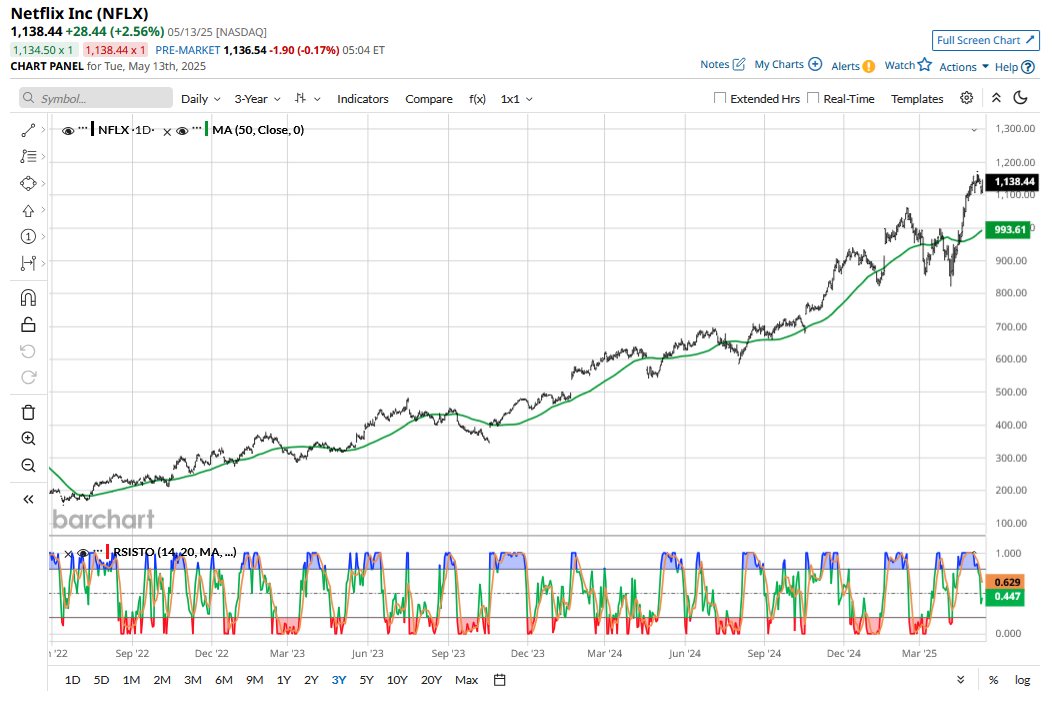Switch the price axis to log scale
Viewport: 1054px width, 703px height.
click(1022, 679)
